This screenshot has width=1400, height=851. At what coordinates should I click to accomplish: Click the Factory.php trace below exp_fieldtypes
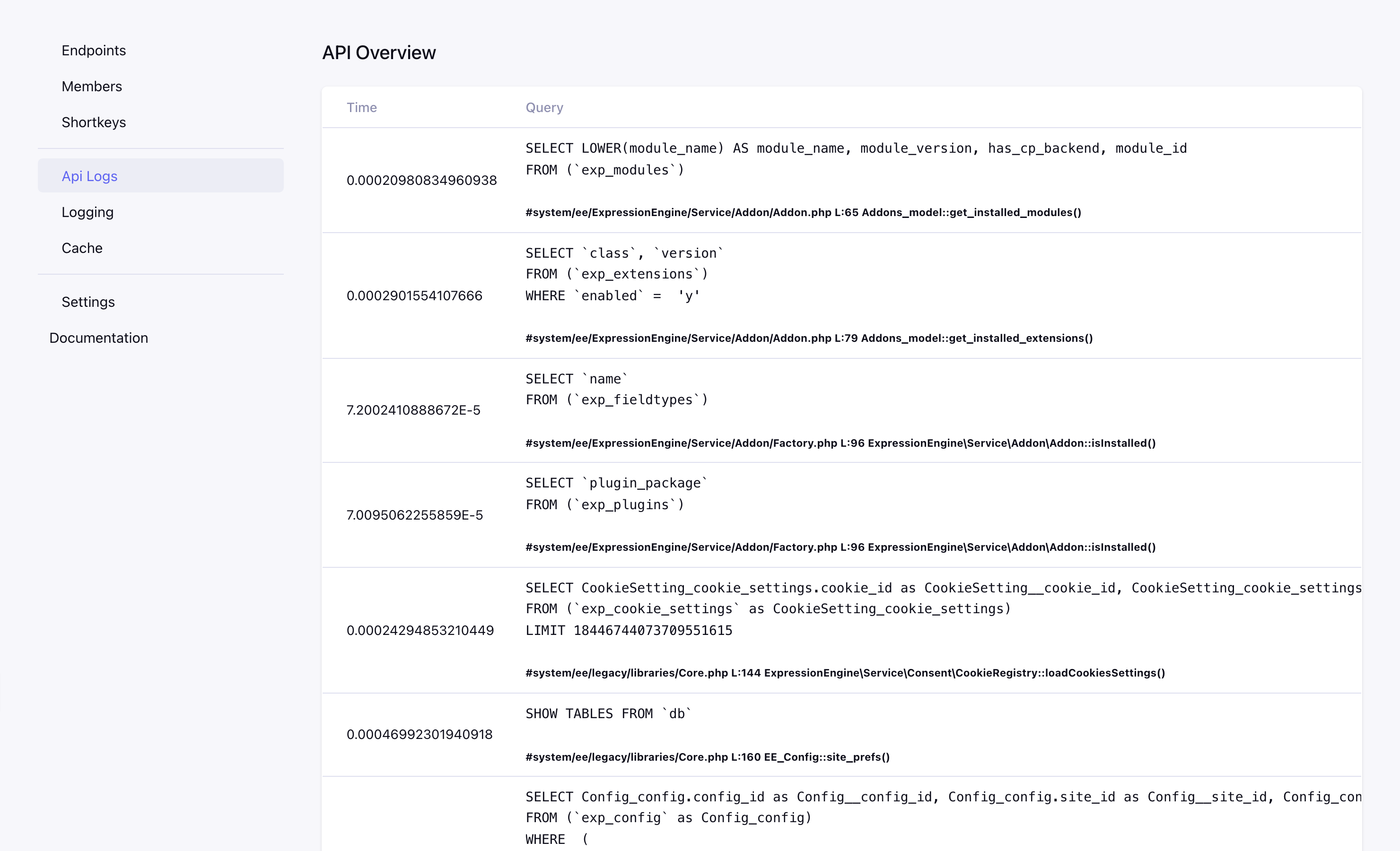(x=840, y=443)
